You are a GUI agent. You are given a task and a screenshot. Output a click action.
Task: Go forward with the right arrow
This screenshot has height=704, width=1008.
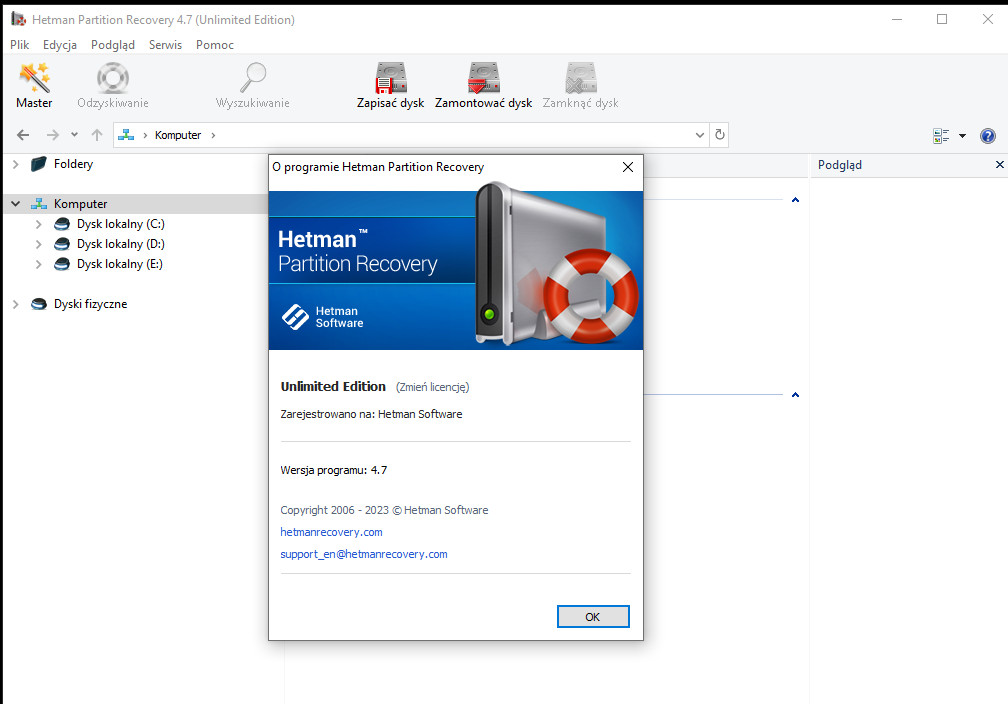(x=53, y=135)
